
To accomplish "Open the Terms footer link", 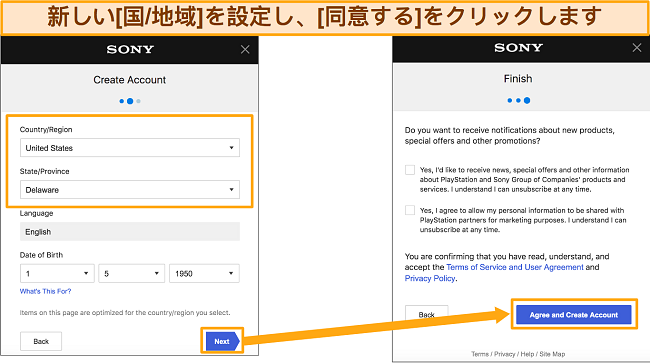I will coord(480,354).
